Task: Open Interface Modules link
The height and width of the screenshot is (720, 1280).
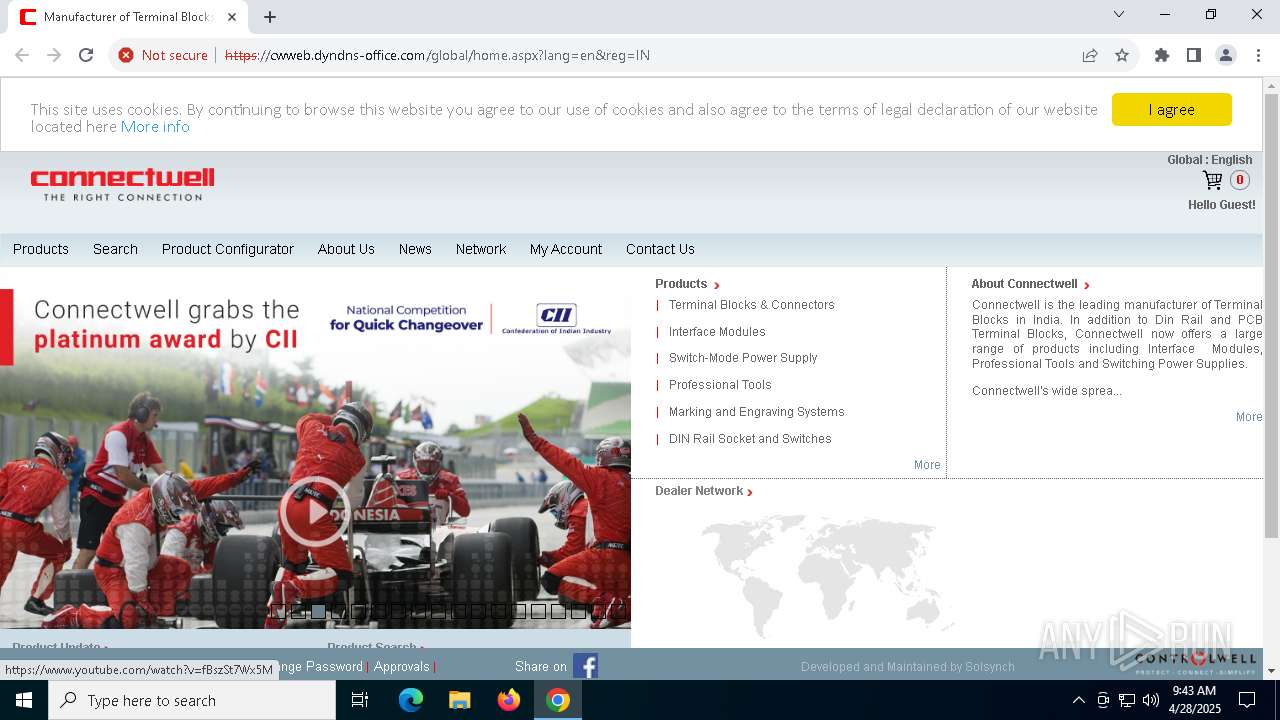Action: pos(717,332)
